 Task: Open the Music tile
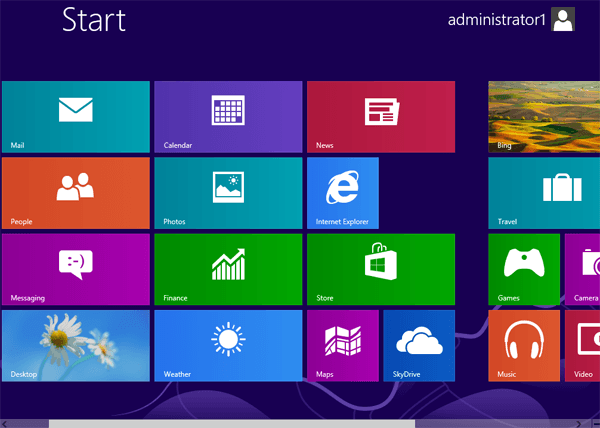[x=524, y=346]
